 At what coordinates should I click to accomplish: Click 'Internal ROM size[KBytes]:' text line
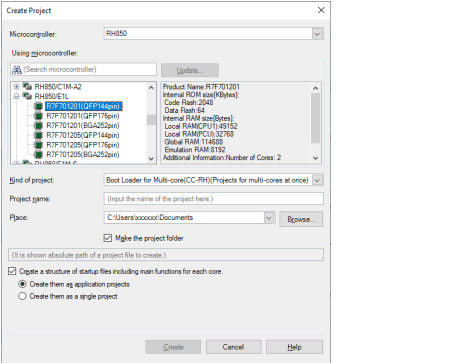point(201,95)
